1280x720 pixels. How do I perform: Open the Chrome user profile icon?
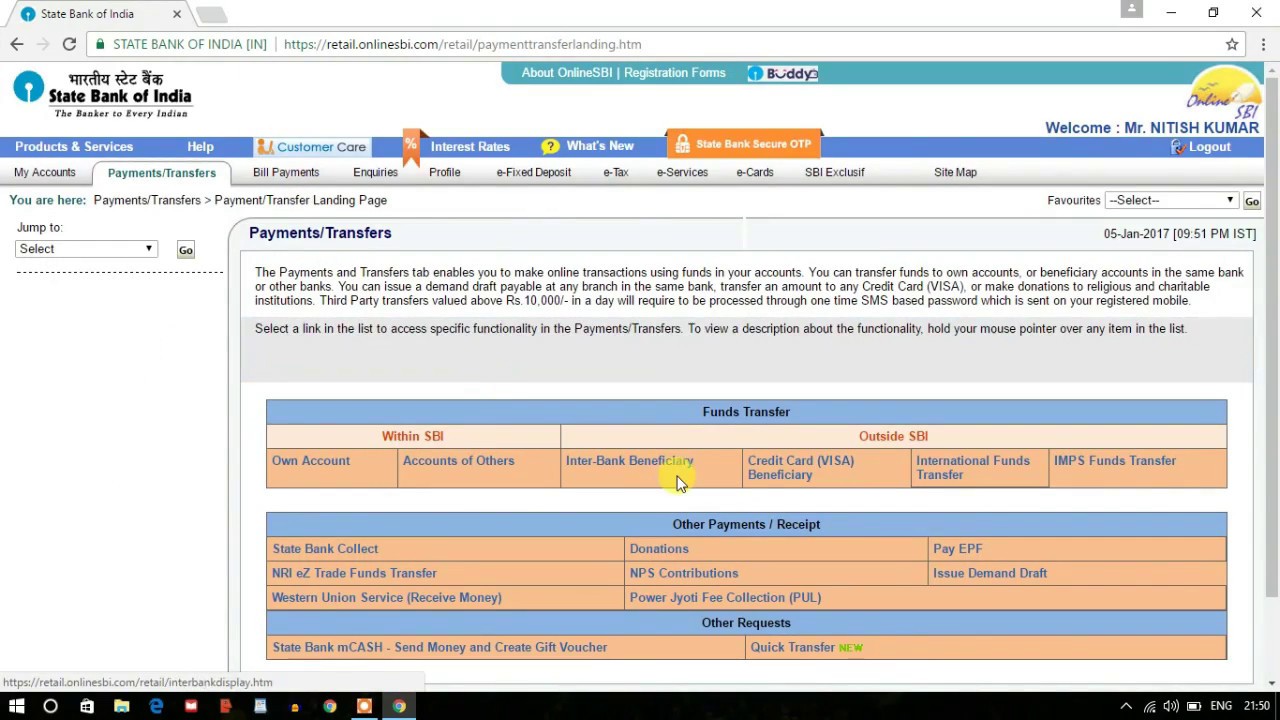(x=1131, y=9)
